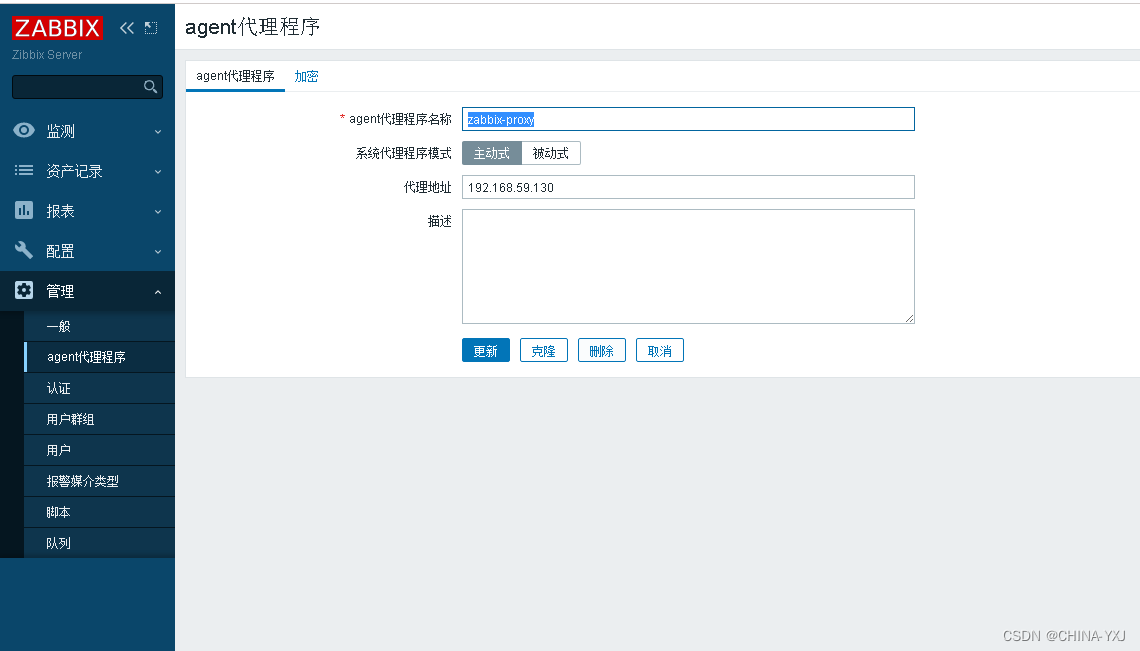Click 报表 menu label
Image resolution: width=1140 pixels, height=651 pixels.
coord(60,211)
